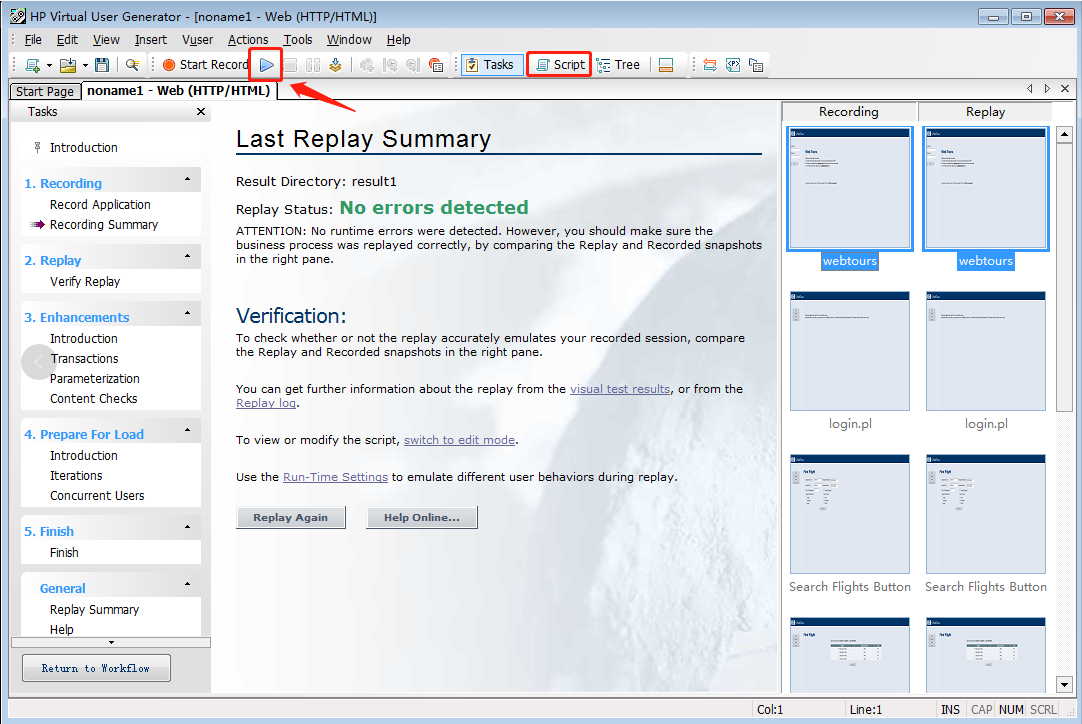
Task: Select the Recording webtours snapshot thumbnail
Action: point(849,189)
